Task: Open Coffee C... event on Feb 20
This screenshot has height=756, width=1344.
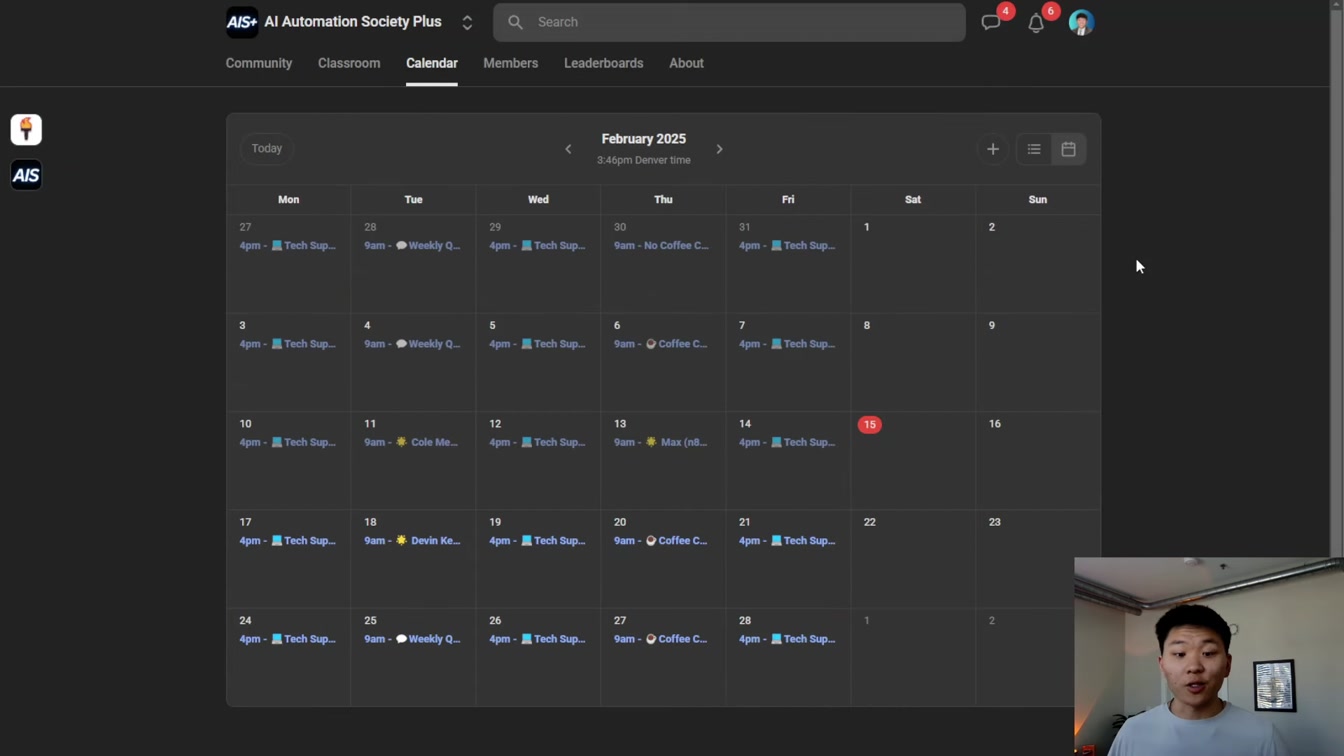Action: 661,541
